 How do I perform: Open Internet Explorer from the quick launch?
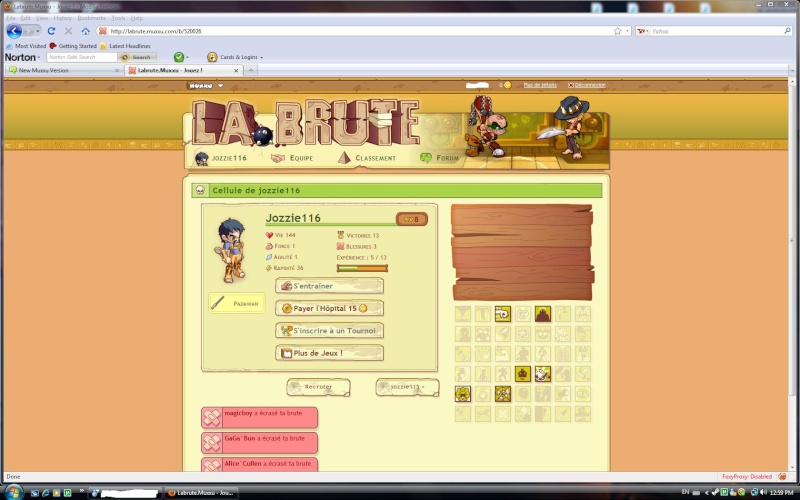[45, 493]
